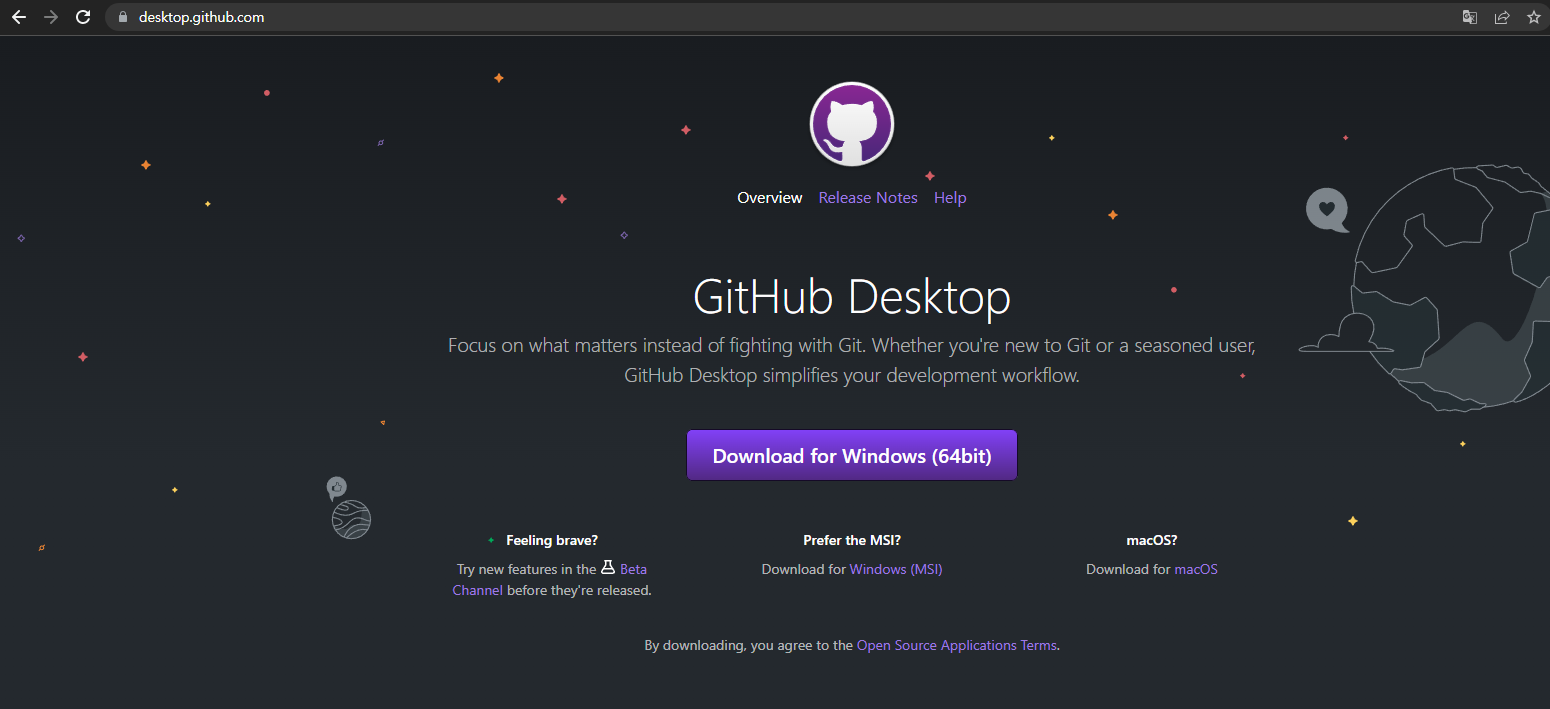Click the browser back arrow
The width and height of the screenshot is (1550, 709).
click(19, 17)
